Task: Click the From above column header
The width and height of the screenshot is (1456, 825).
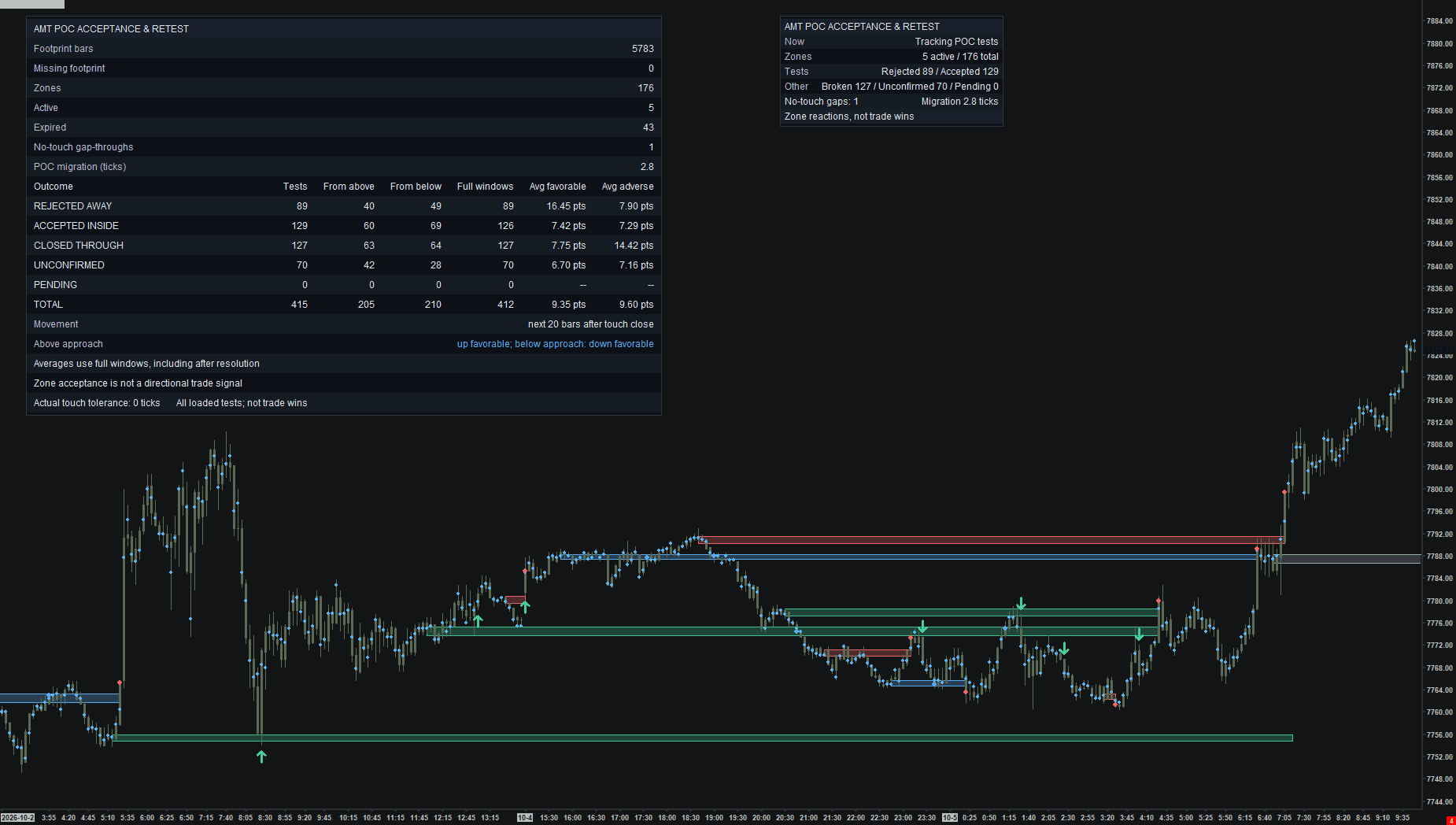Action: pyautogui.click(x=349, y=187)
